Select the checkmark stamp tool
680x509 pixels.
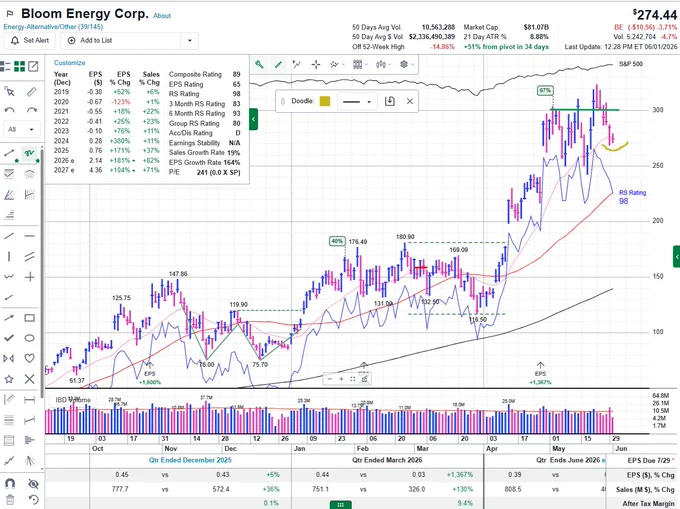click(x=9, y=338)
